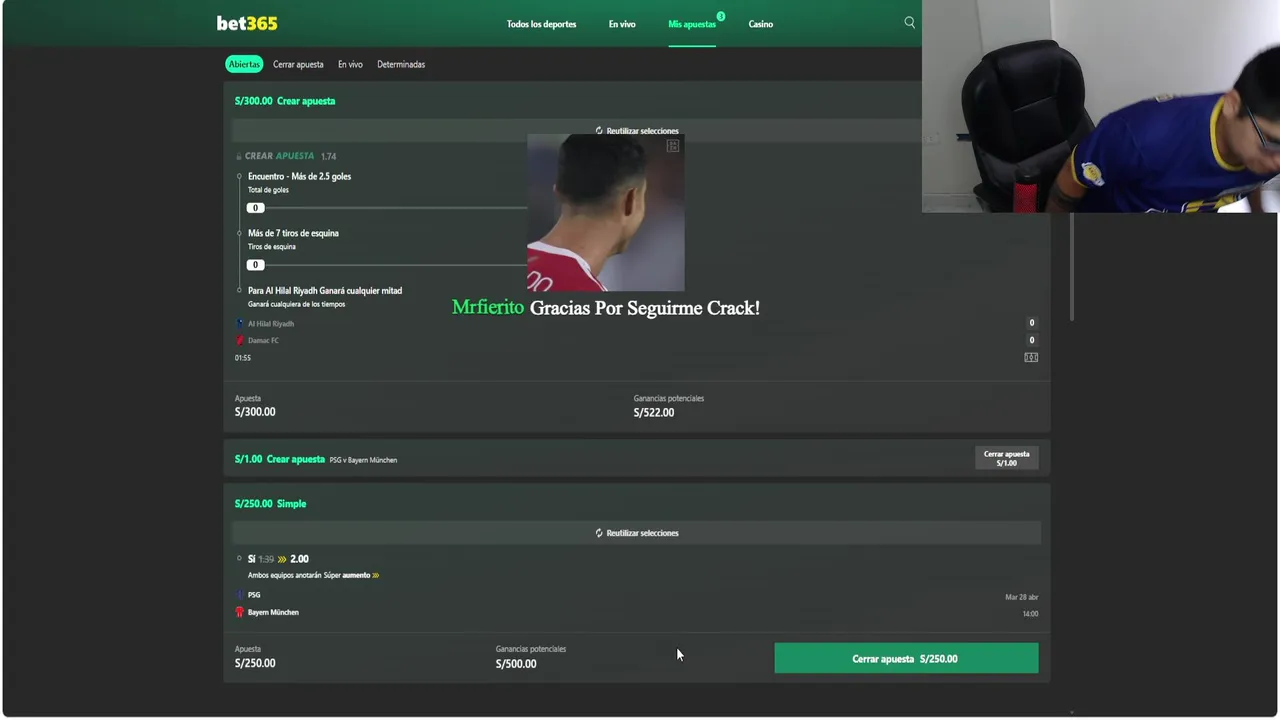Click the 01:55 match clock
Screen dimensions: 1280x720
point(243,358)
